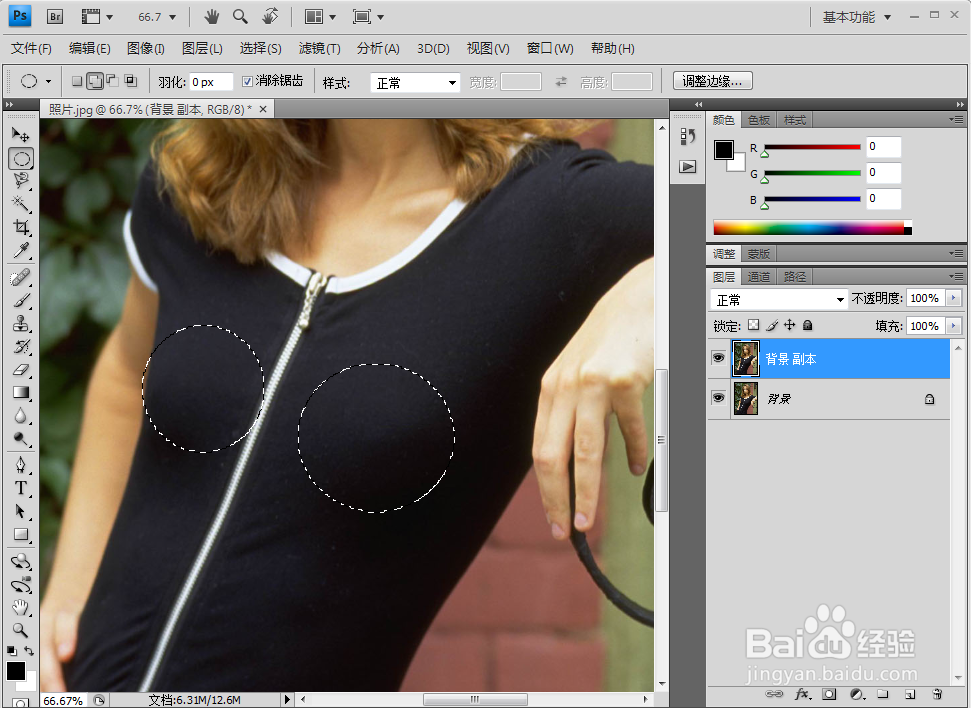
Task: Select the Gradient tool
Action: [20, 393]
